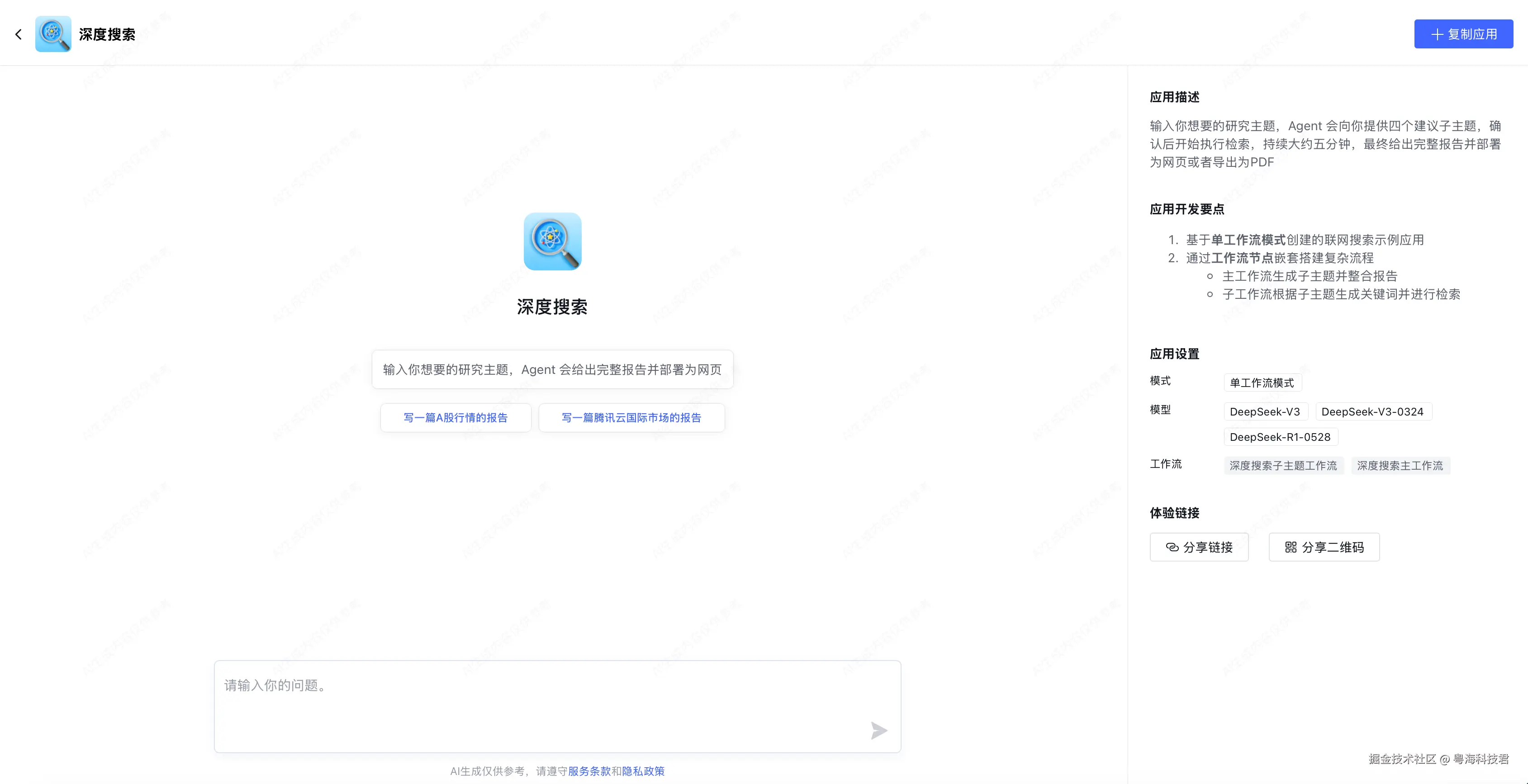Open the 服务条款 link
This screenshot has height=784, width=1528.
tap(589, 771)
